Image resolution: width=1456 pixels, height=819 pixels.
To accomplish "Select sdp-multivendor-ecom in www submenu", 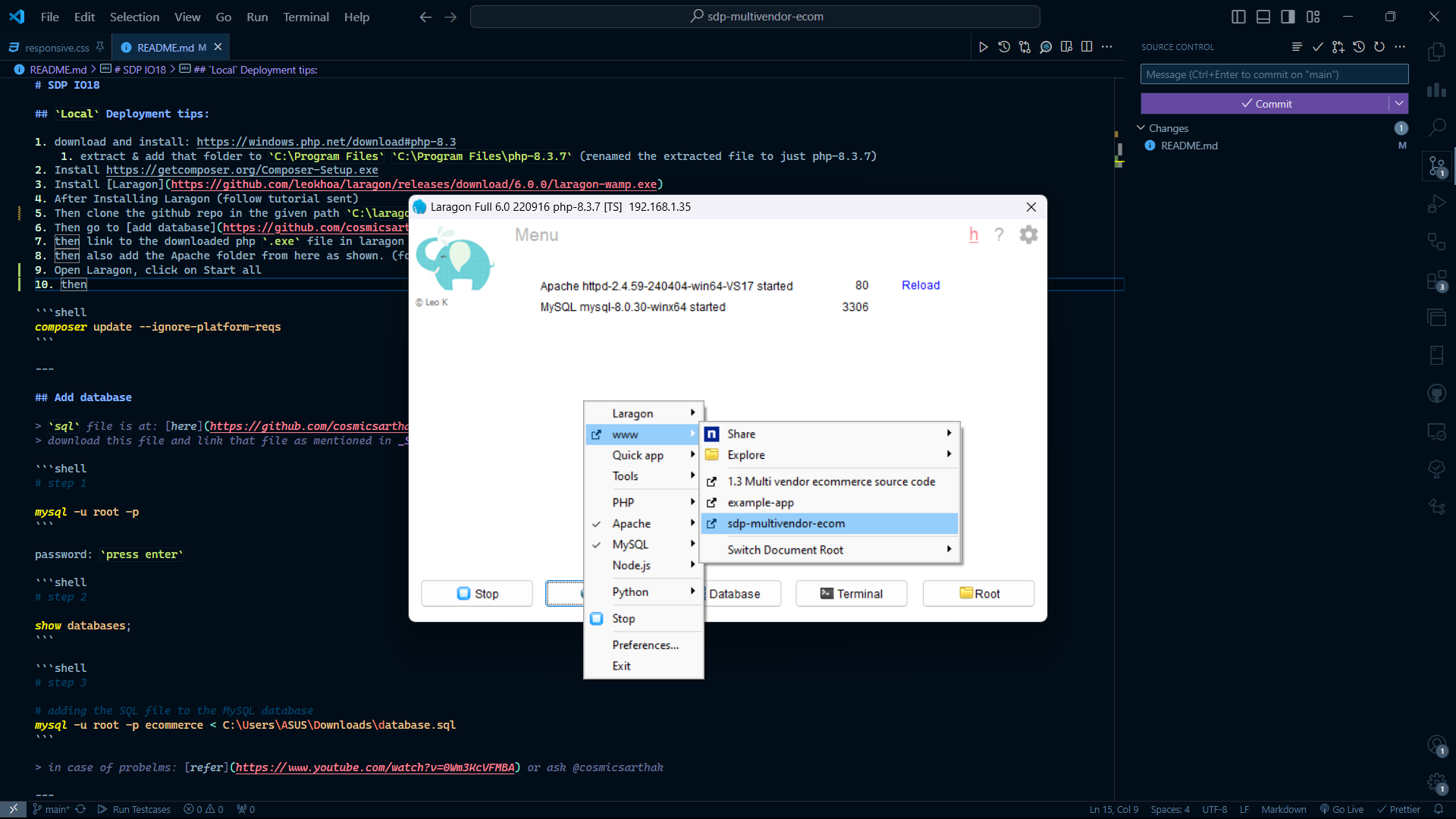I will pos(786,523).
